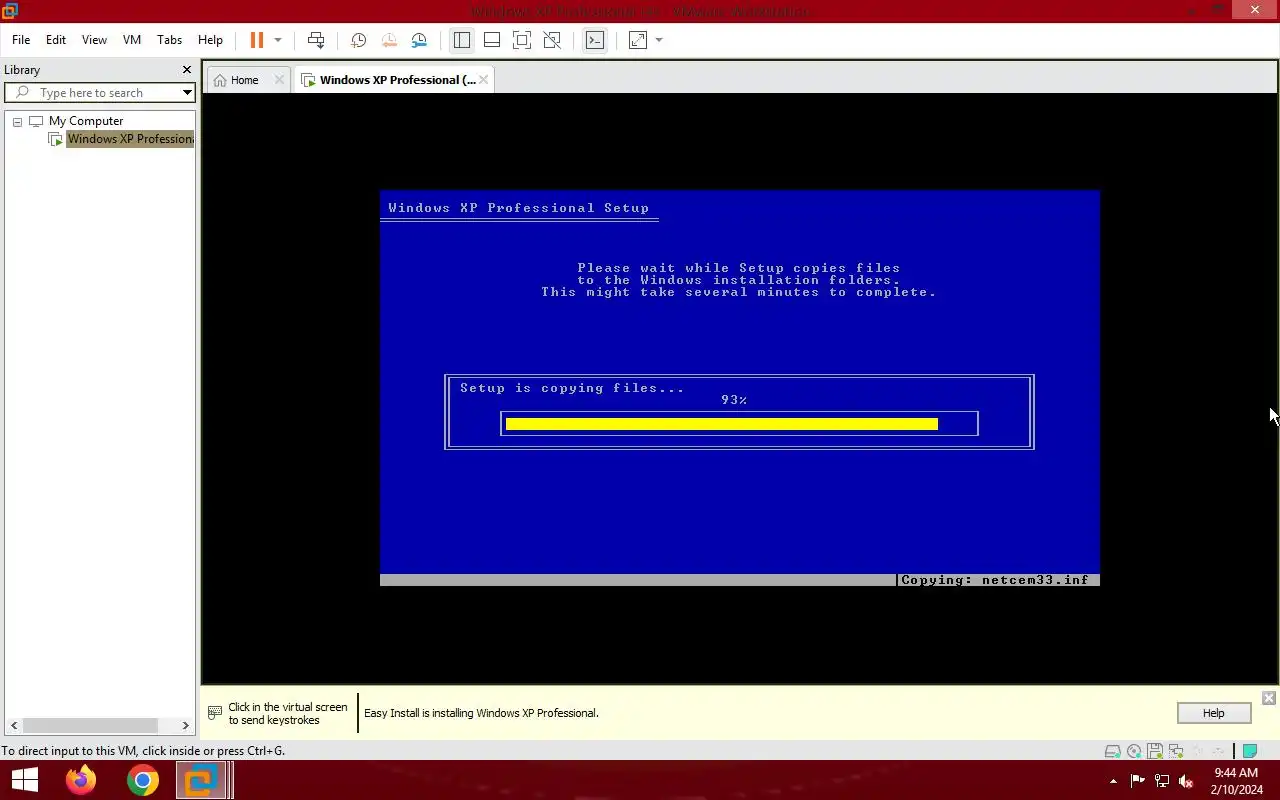Open the snapshot manager icon
Screen dimensions: 1280x800
(x=419, y=40)
